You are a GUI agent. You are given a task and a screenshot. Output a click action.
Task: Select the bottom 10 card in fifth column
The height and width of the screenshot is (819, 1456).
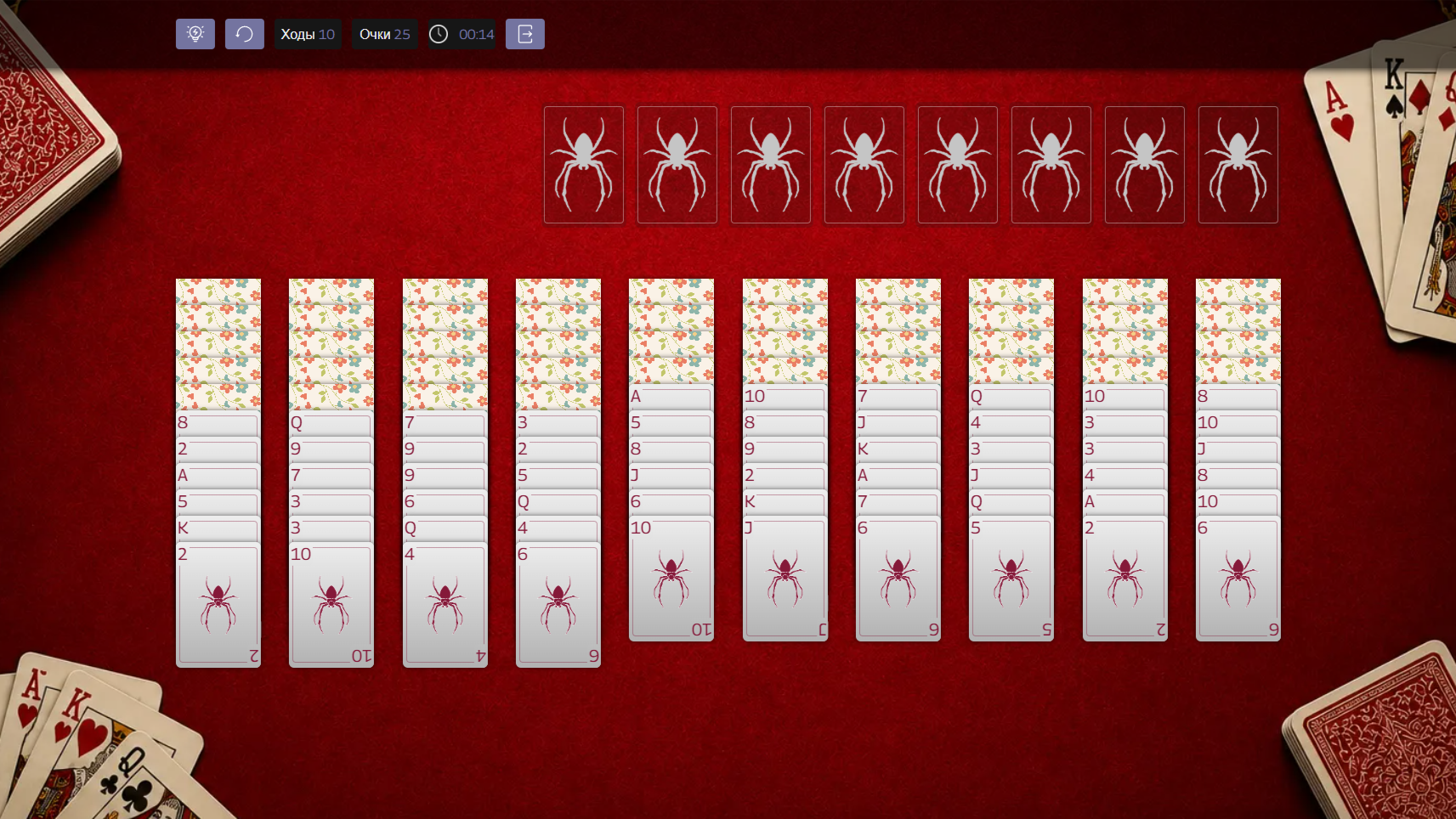(671, 579)
